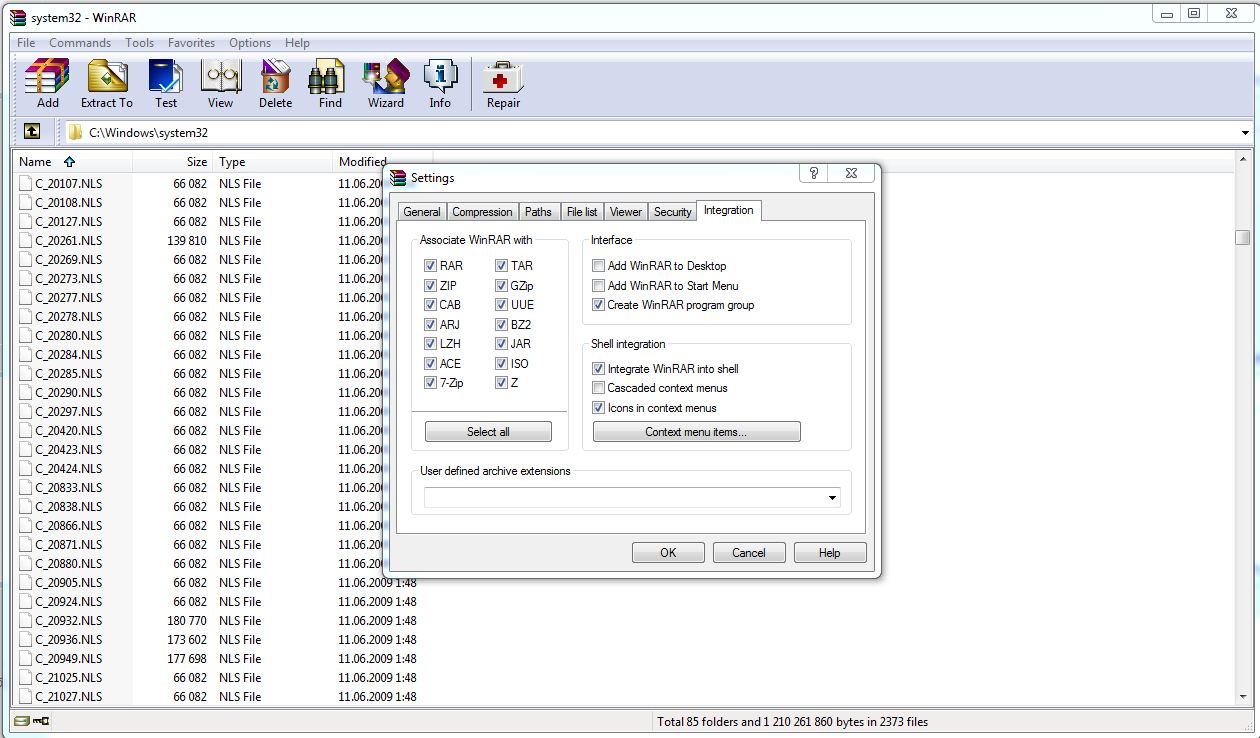Open the Wizard toolbar icon
The width and height of the screenshot is (1260, 738).
386,84
